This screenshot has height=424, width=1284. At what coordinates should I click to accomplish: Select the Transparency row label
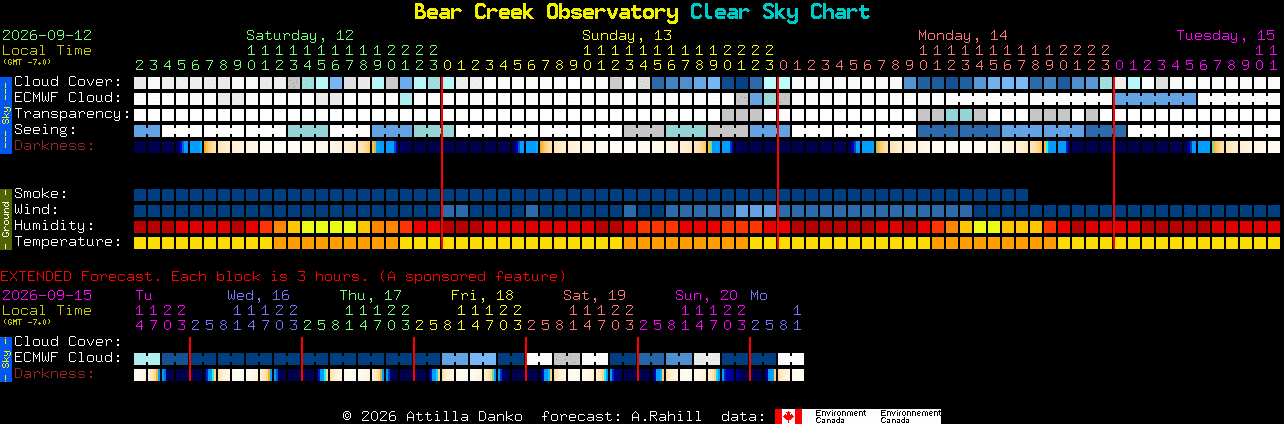coord(72,113)
